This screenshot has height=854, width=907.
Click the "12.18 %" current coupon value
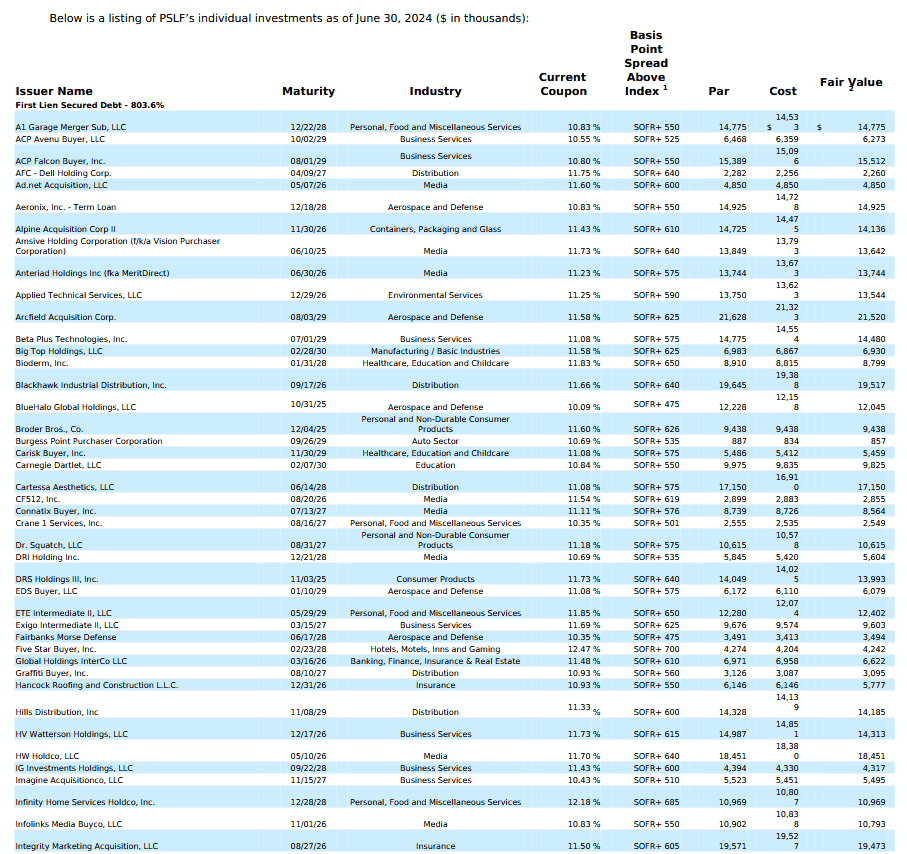pos(584,803)
